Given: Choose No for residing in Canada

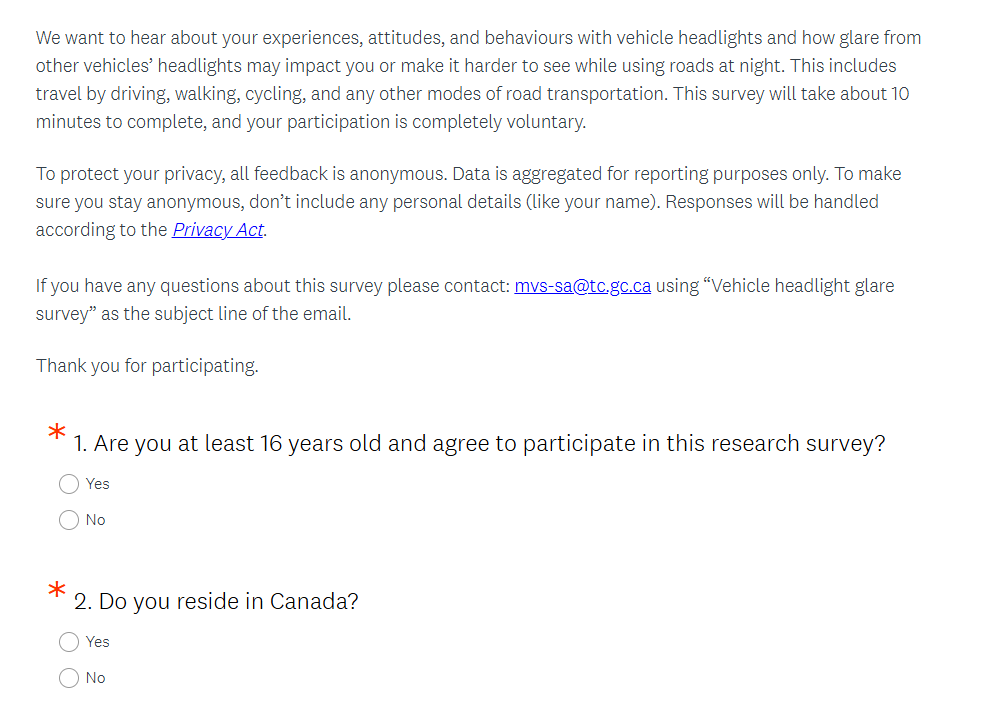Looking at the screenshot, I should (69, 678).
